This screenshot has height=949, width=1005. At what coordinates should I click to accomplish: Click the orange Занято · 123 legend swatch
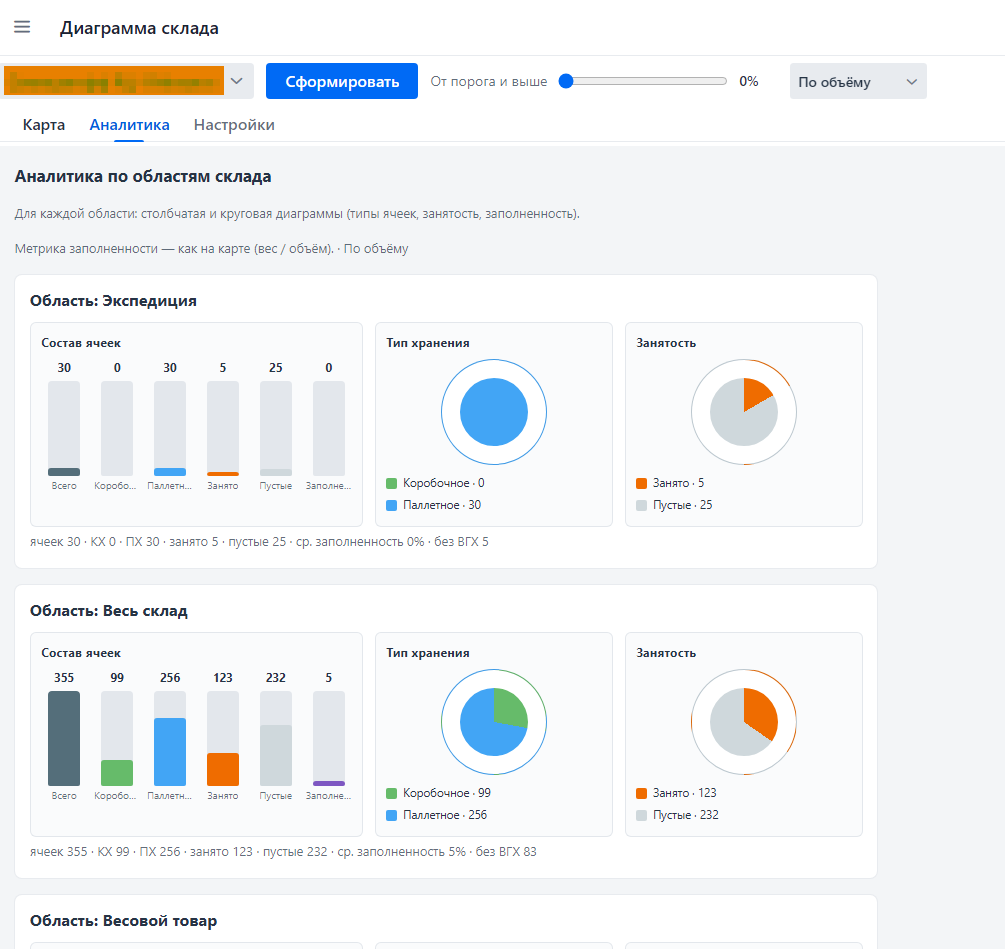[x=642, y=793]
